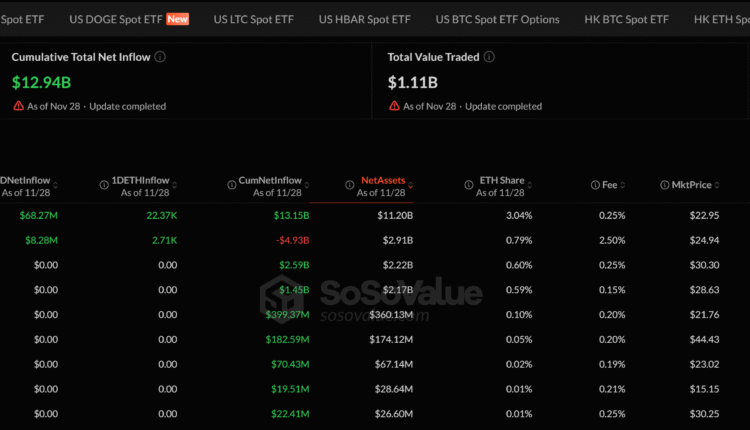
Task: Sort table by ETH Share column
Action: (x=528, y=185)
